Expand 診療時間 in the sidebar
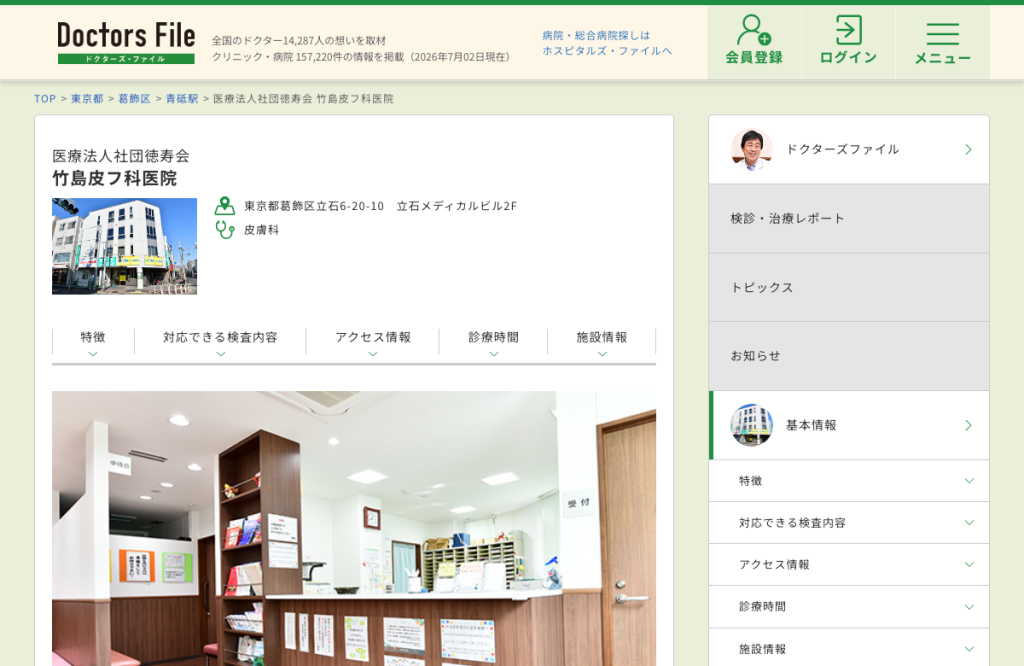 click(x=849, y=607)
